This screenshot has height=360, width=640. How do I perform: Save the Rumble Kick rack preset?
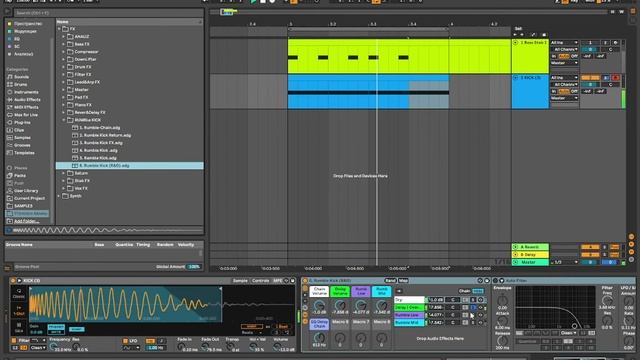click(x=487, y=281)
